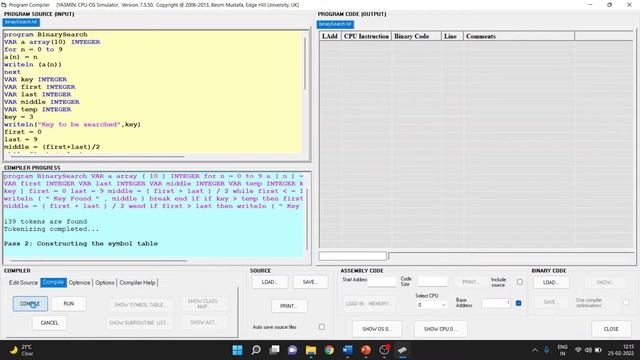The image size is (640, 360).
Task: Go to the Options tab
Action: point(105,282)
